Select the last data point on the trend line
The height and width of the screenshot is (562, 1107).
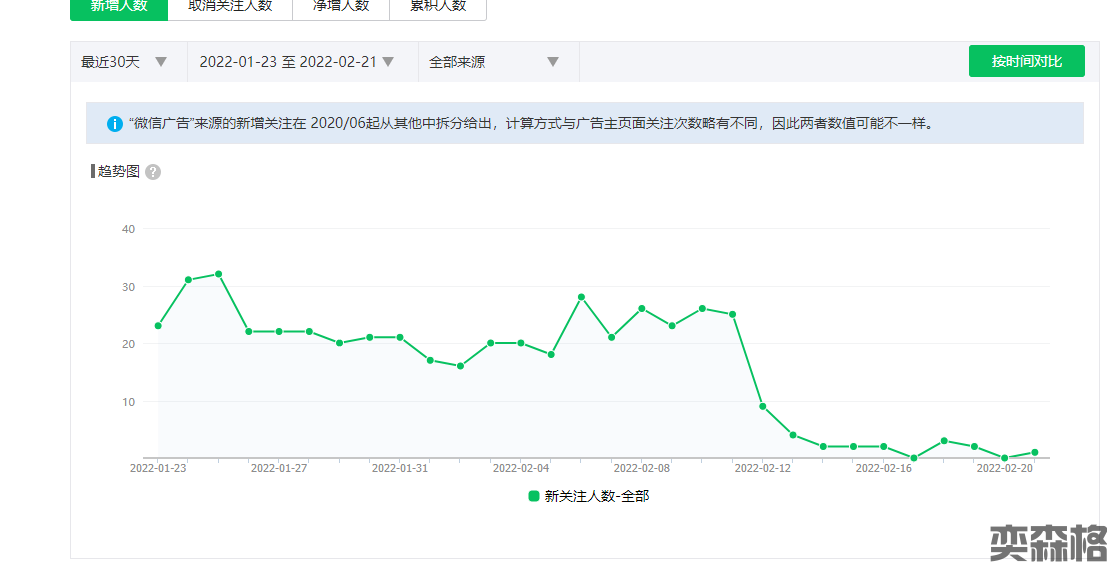tap(1035, 452)
